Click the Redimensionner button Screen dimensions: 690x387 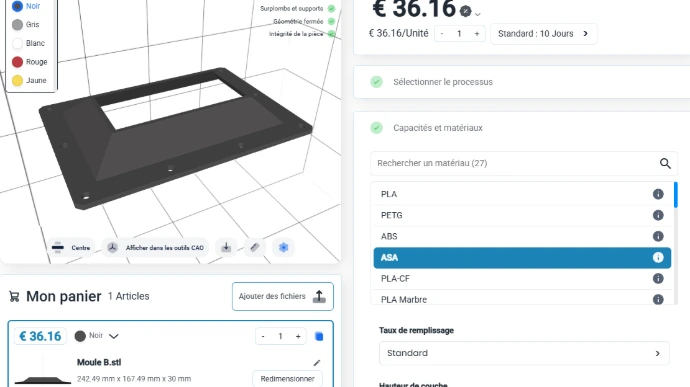tap(287, 379)
